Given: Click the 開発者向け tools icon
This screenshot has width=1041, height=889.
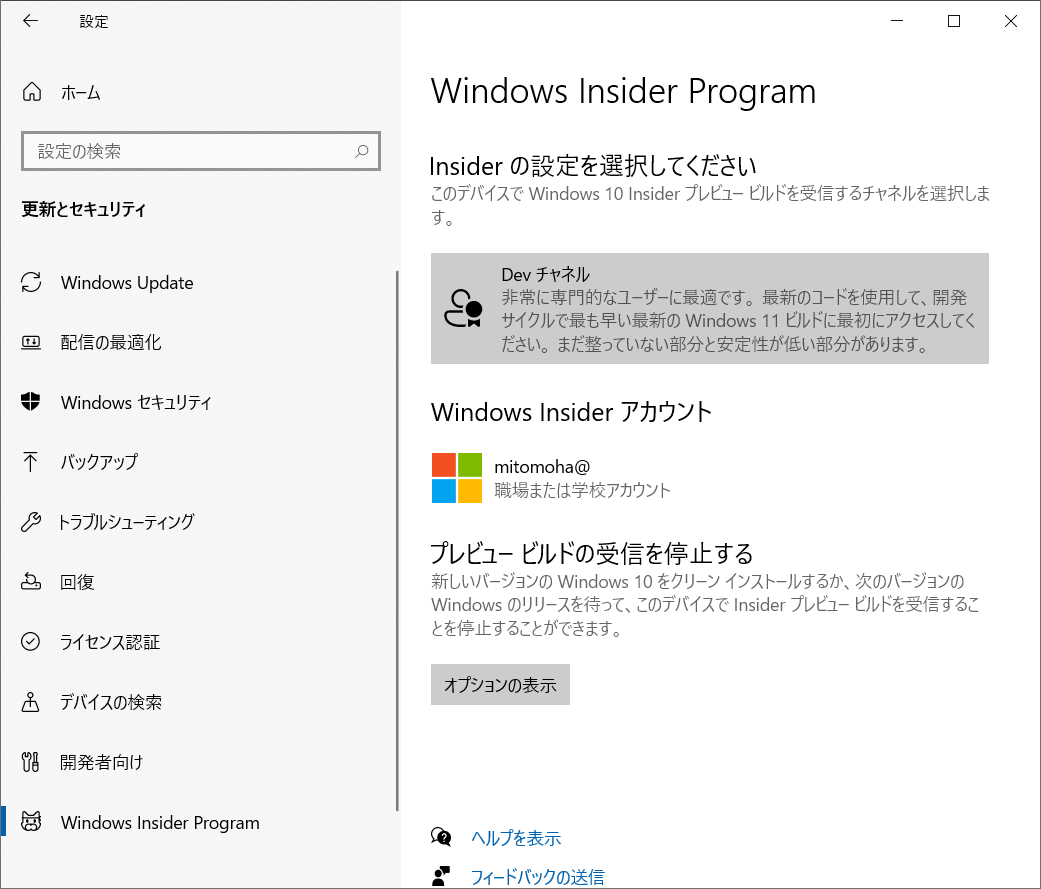Looking at the screenshot, I should pyautogui.click(x=31, y=762).
